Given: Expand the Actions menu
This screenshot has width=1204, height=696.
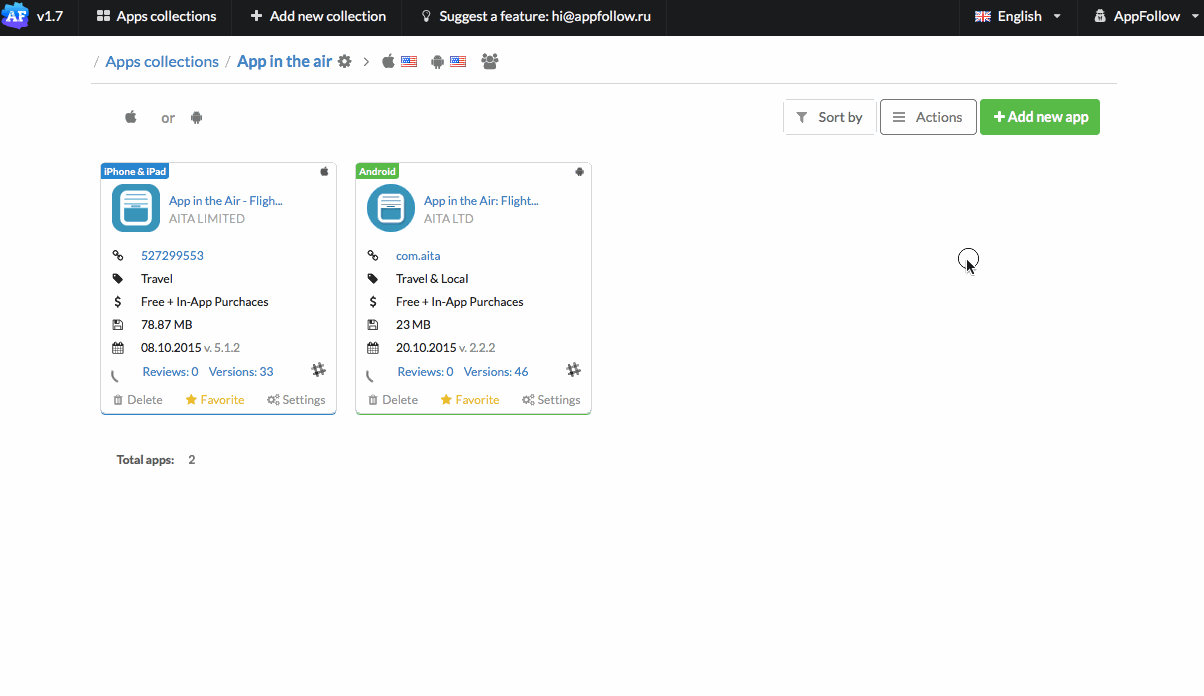Looking at the screenshot, I should click(928, 117).
